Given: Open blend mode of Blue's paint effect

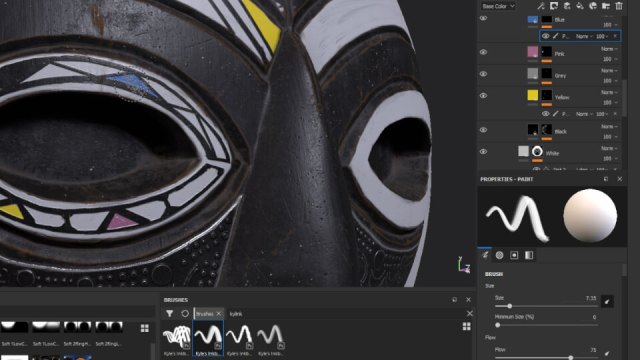Looking at the screenshot, I should point(584,36).
